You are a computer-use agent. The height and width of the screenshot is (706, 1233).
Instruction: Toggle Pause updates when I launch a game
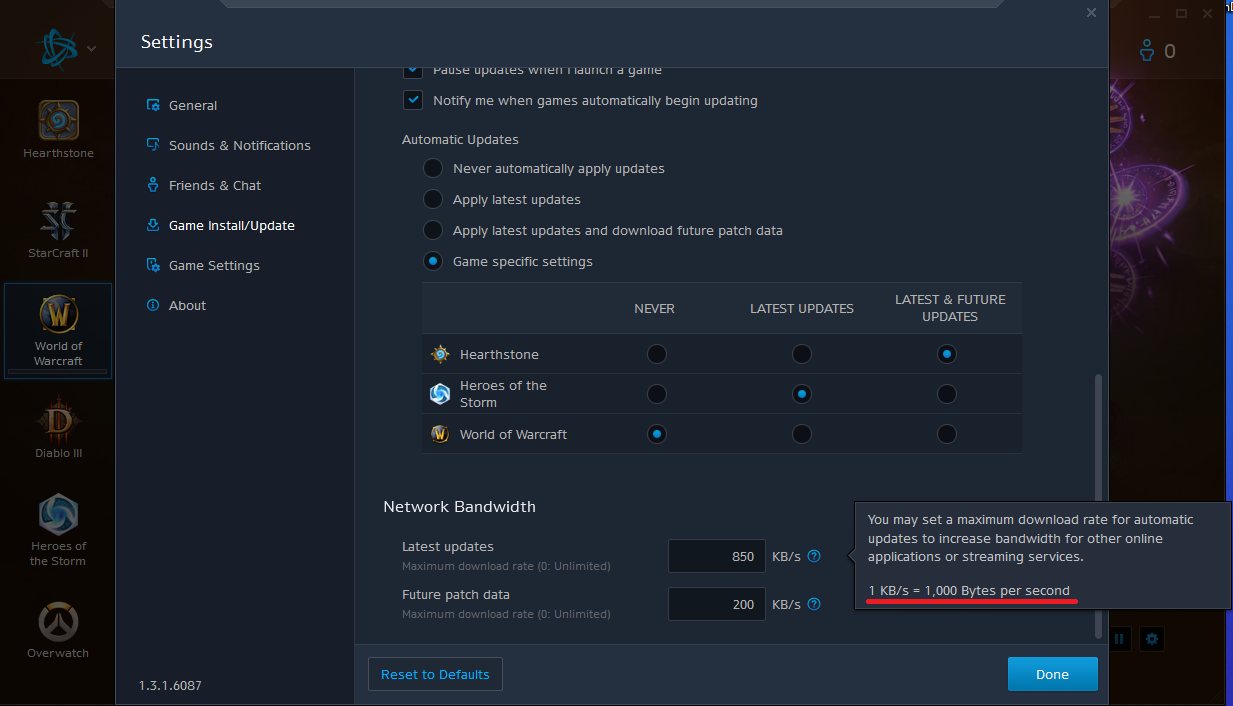coord(413,71)
